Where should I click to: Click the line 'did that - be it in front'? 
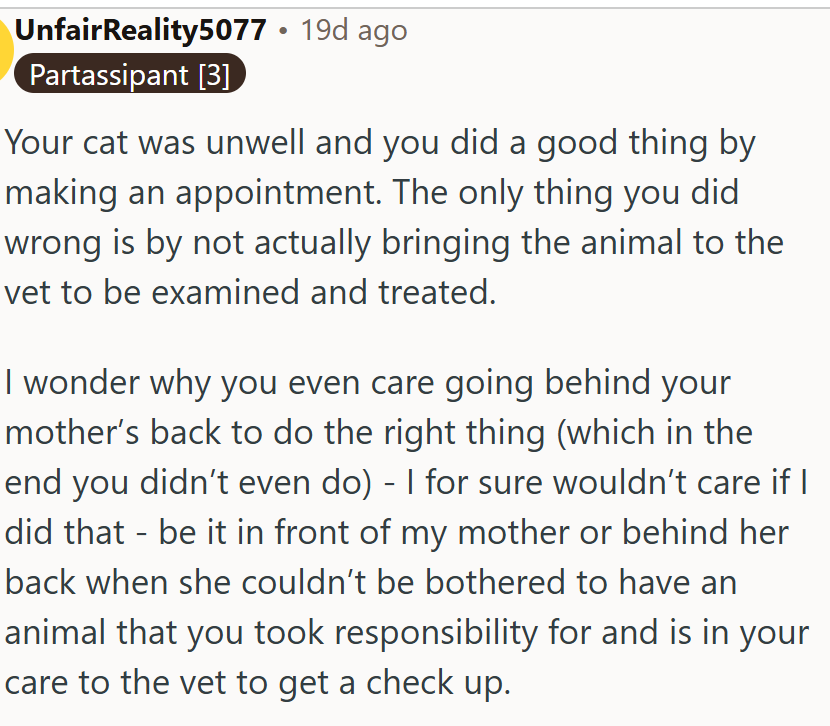click(397, 532)
